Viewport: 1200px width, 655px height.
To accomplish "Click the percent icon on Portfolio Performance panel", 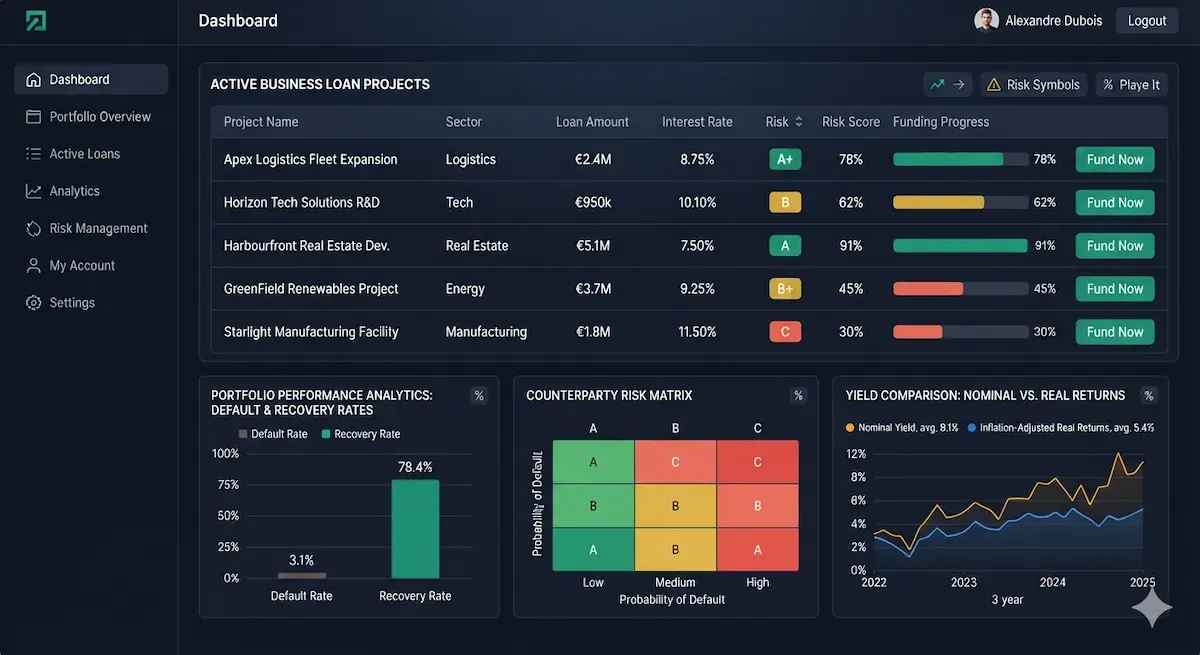I will pos(479,396).
